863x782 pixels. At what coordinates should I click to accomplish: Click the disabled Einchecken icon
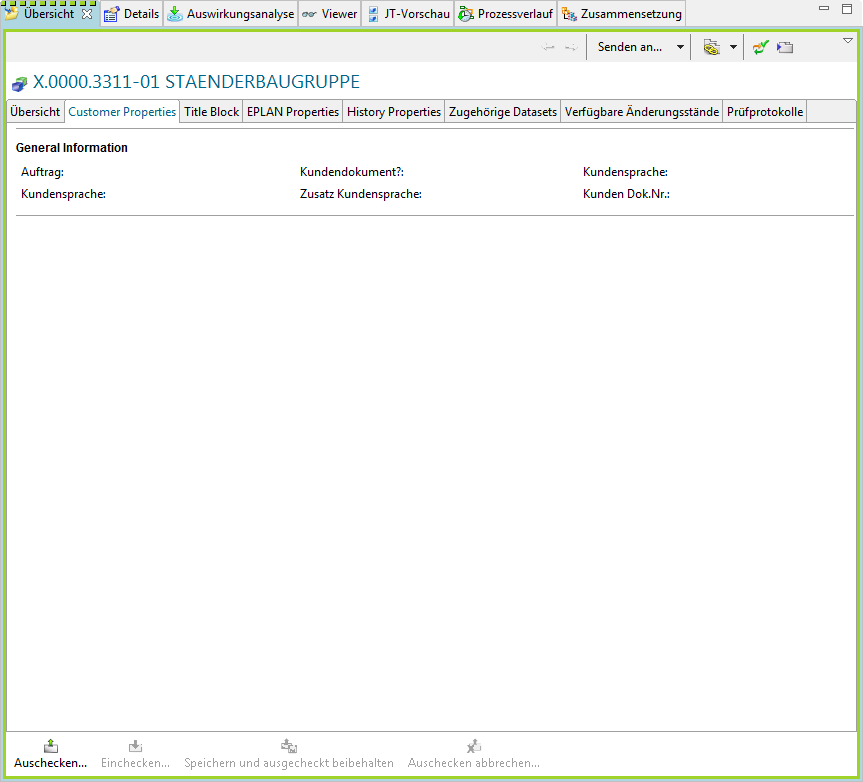click(135, 746)
